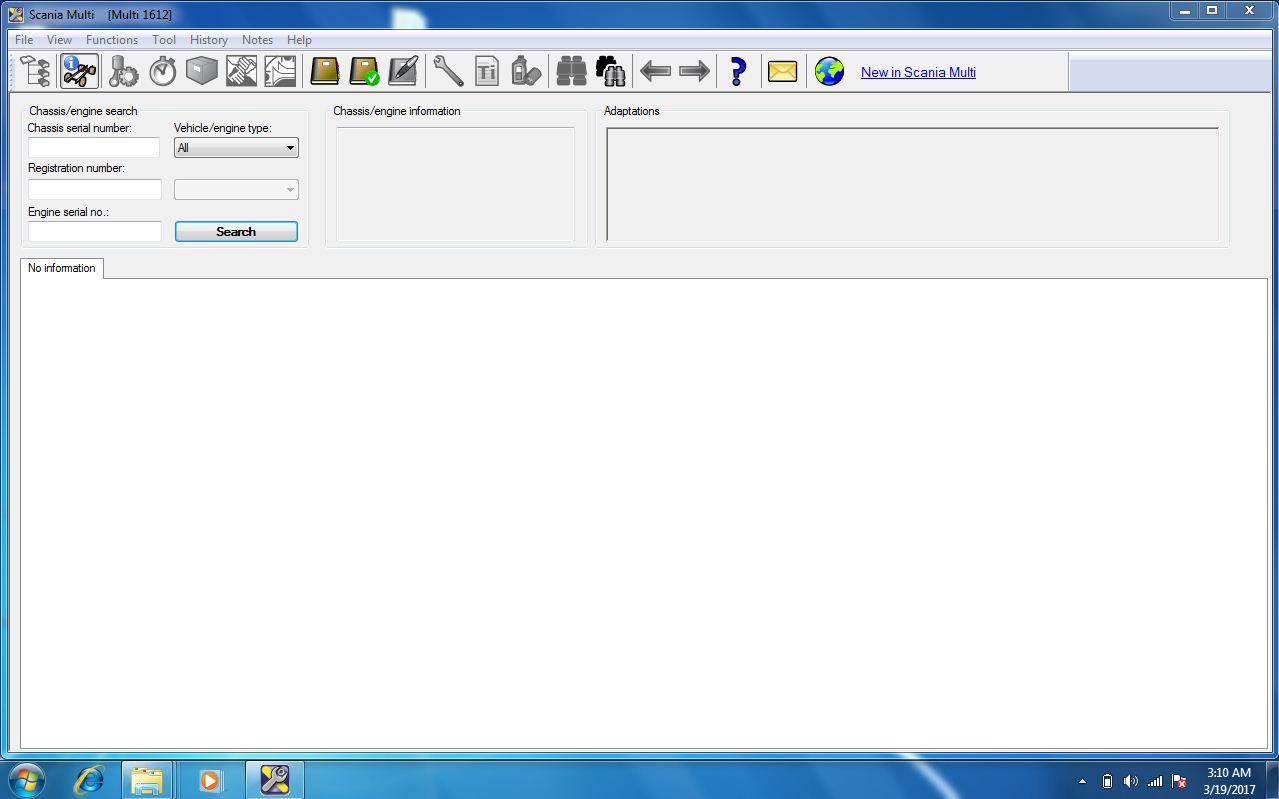This screenshot has width=1279, height=799.
Task: Click the black binoculars advanced search icon
Action: pyautogui.click(x=610, y=72)
